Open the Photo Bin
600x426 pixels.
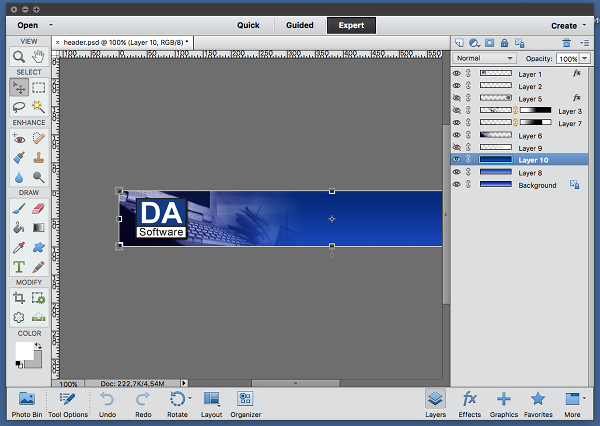(27, 404)
